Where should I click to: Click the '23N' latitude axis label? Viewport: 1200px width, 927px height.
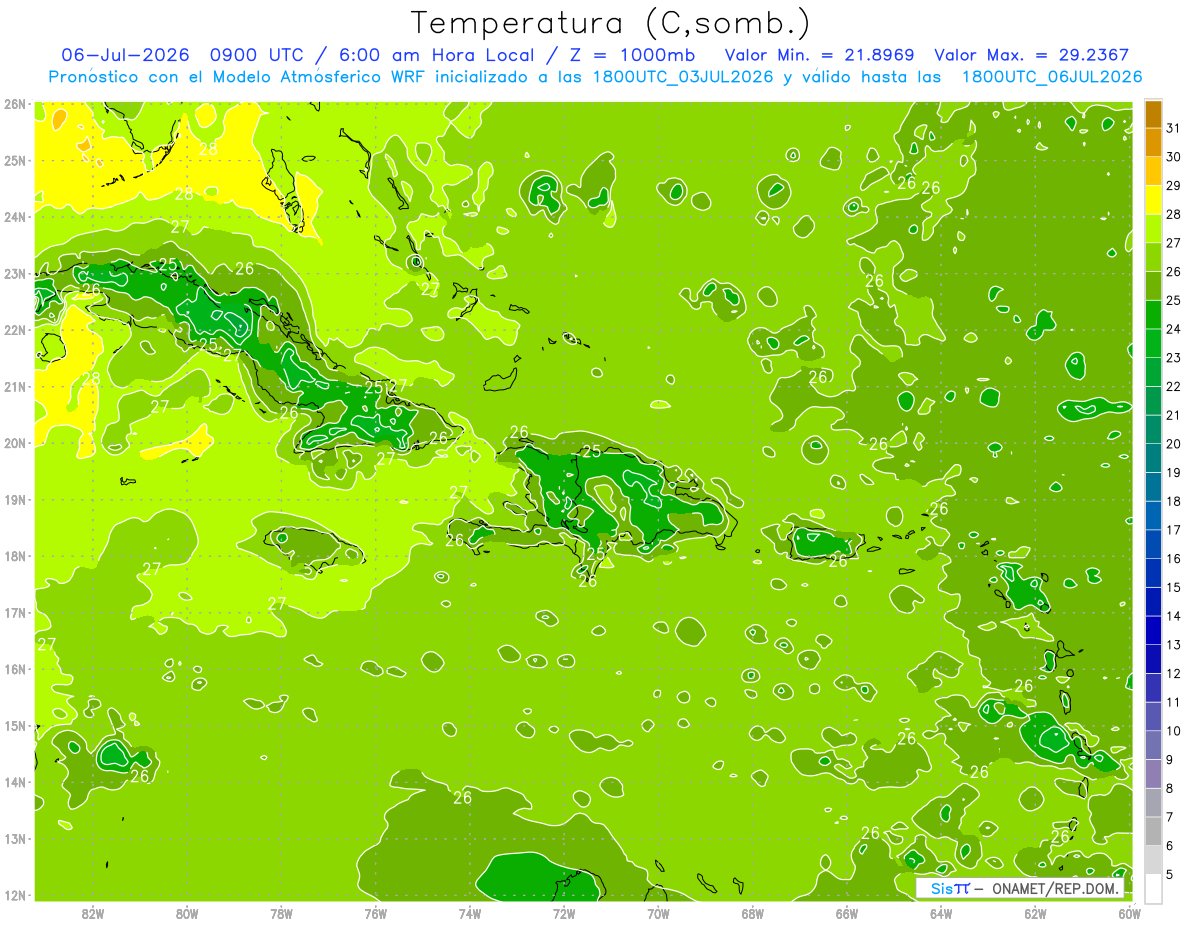(x=14, y=273)
